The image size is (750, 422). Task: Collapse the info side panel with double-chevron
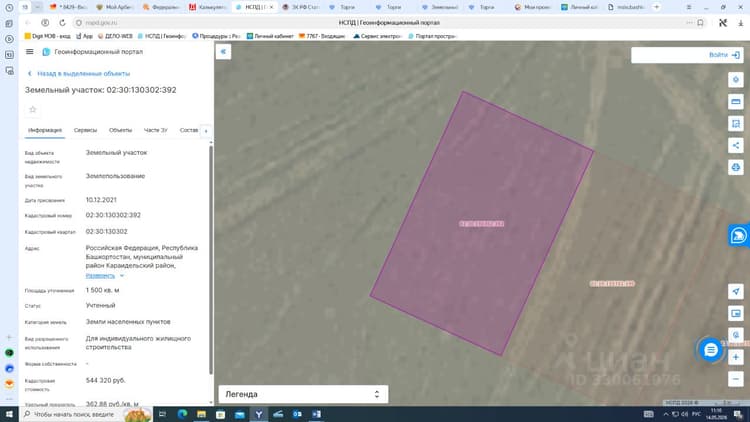tap(223, 52)
